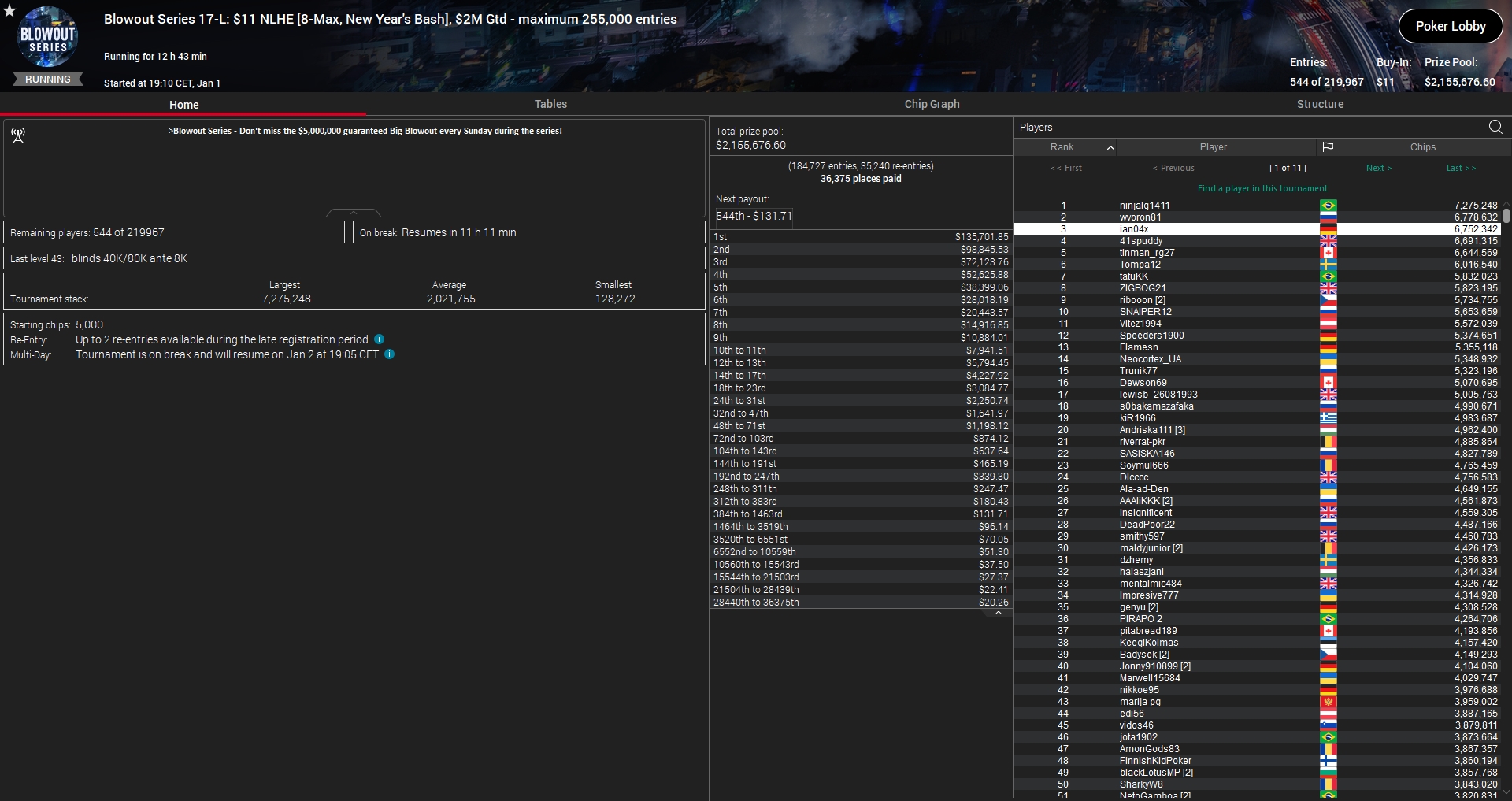Click the flag icon next to Tompa12
Image resolution: width=1512 pixels, height=801 pixels.
point(1328,265)
